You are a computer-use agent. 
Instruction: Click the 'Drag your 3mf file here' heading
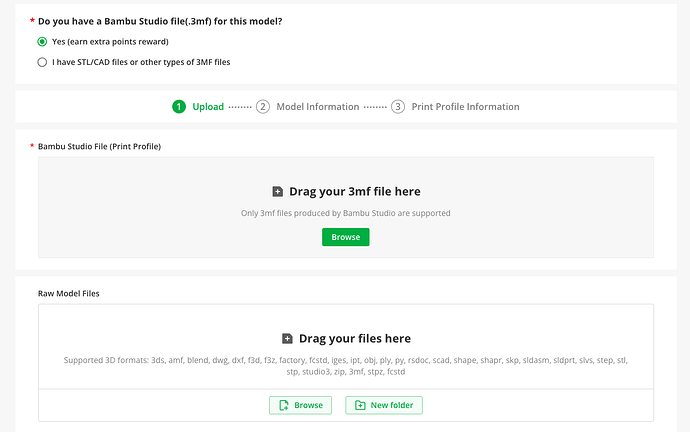point(355,191)
